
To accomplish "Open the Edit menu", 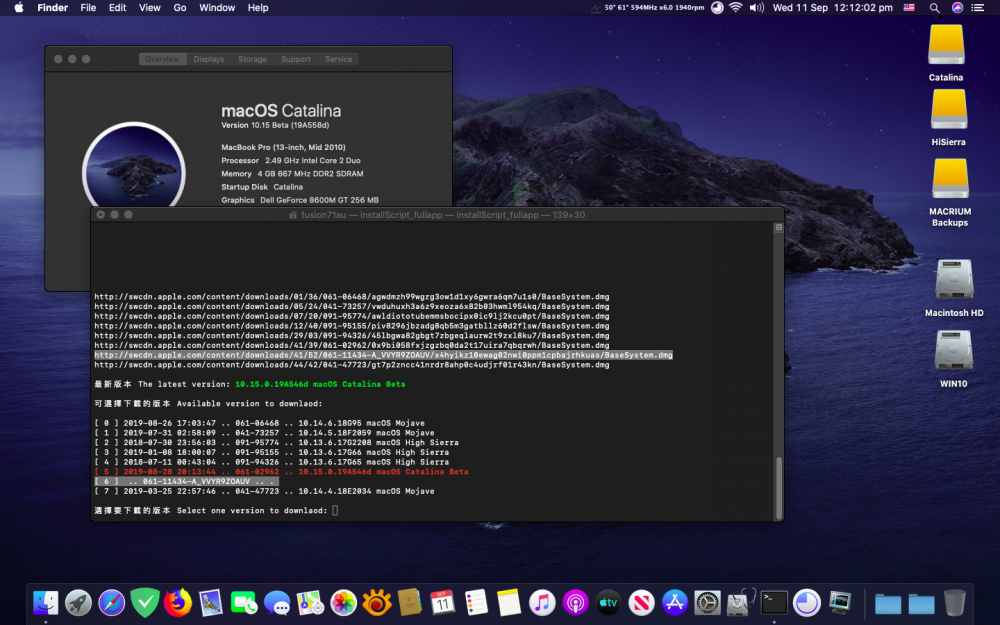I will [x=117, y=8].
